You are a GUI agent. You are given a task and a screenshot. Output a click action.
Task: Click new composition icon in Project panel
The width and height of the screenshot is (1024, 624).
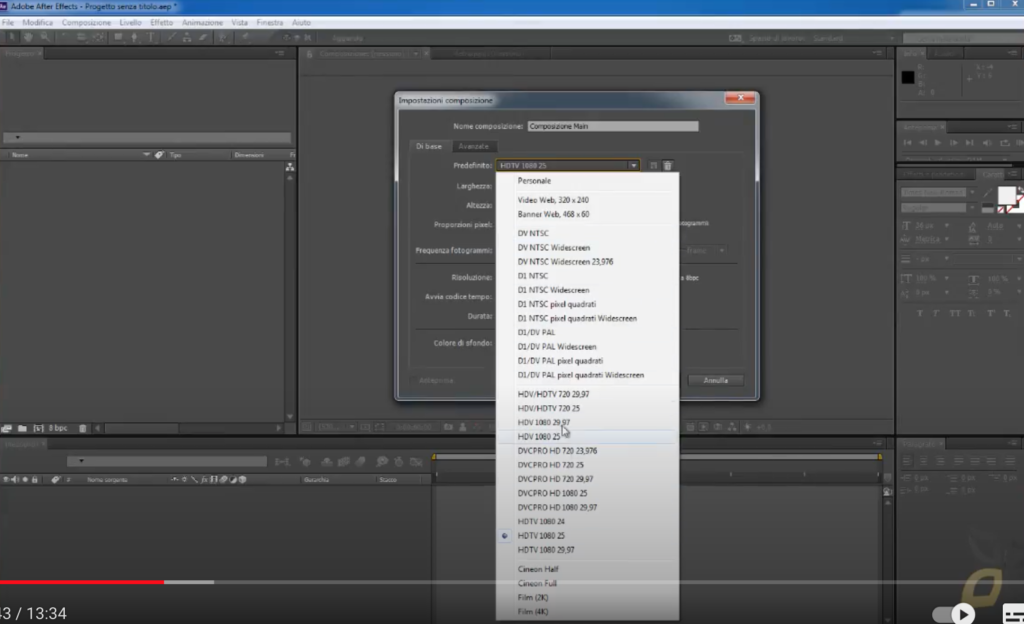pos(39,428)
